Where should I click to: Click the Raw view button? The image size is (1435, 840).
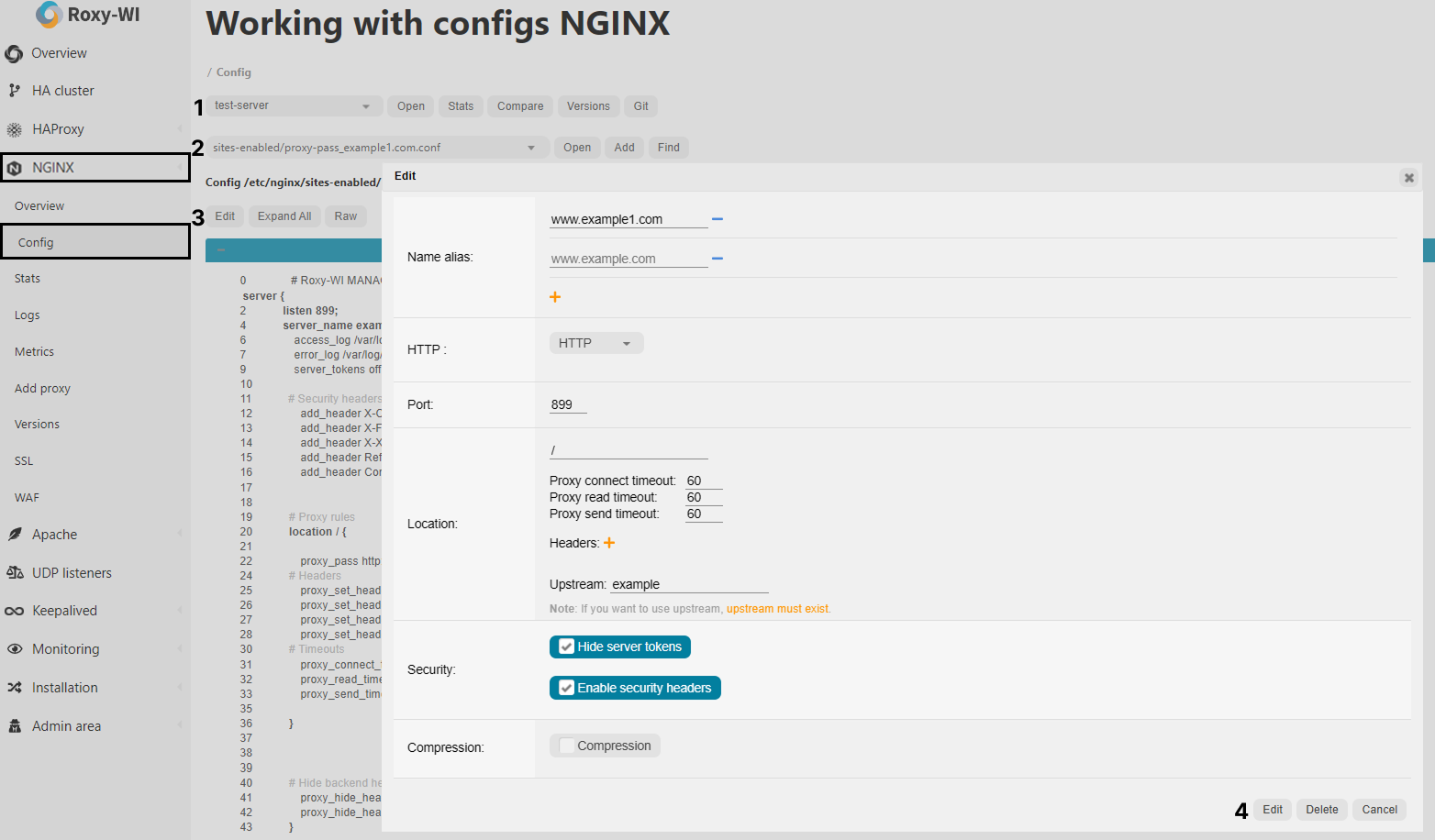point(346,216)
